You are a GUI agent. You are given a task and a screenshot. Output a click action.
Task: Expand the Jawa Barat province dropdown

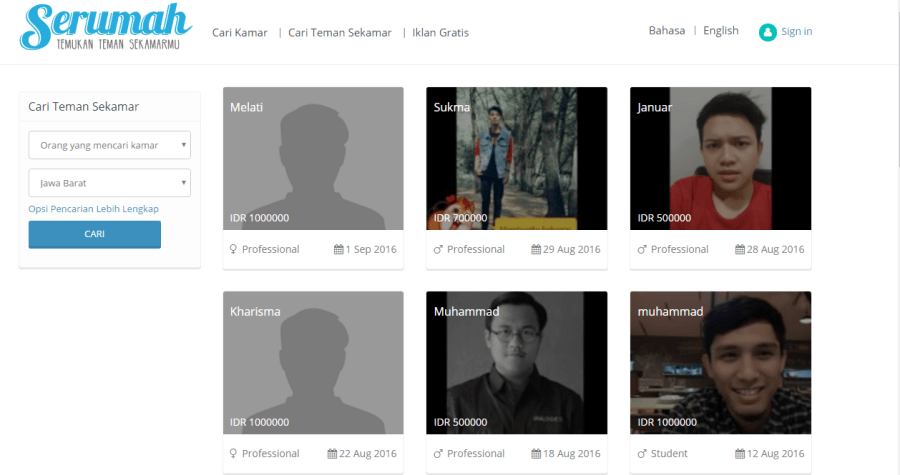pos(109,183)
